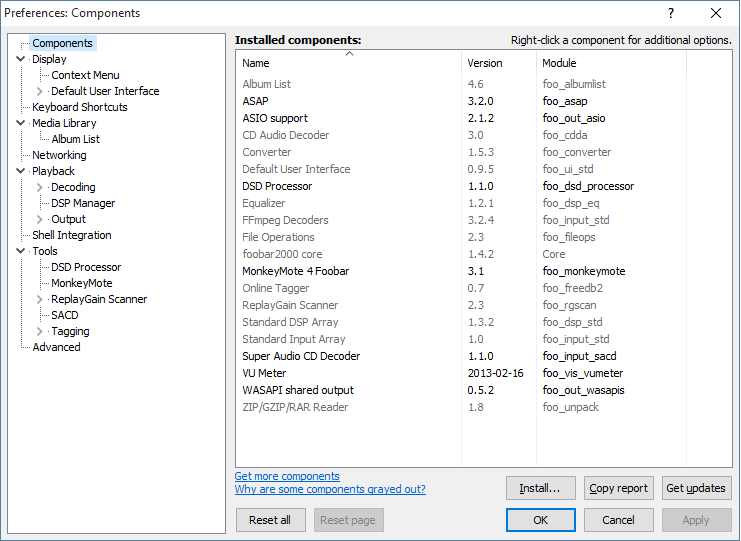Collapse the Display tree node
Screen dimensions: 741x541
tap(20, 59)
